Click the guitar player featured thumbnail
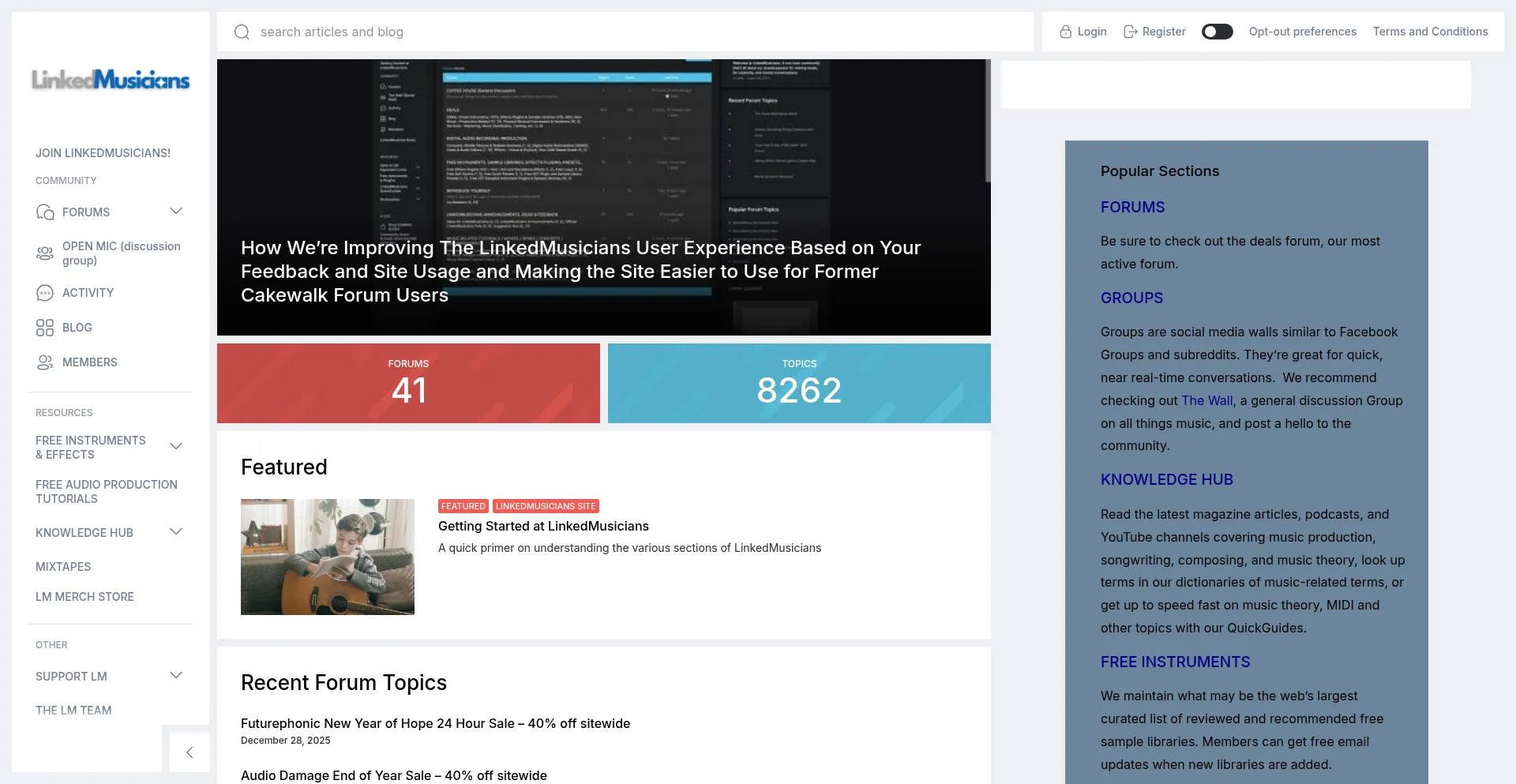1516x784 pixels. [x=328, y=557]
